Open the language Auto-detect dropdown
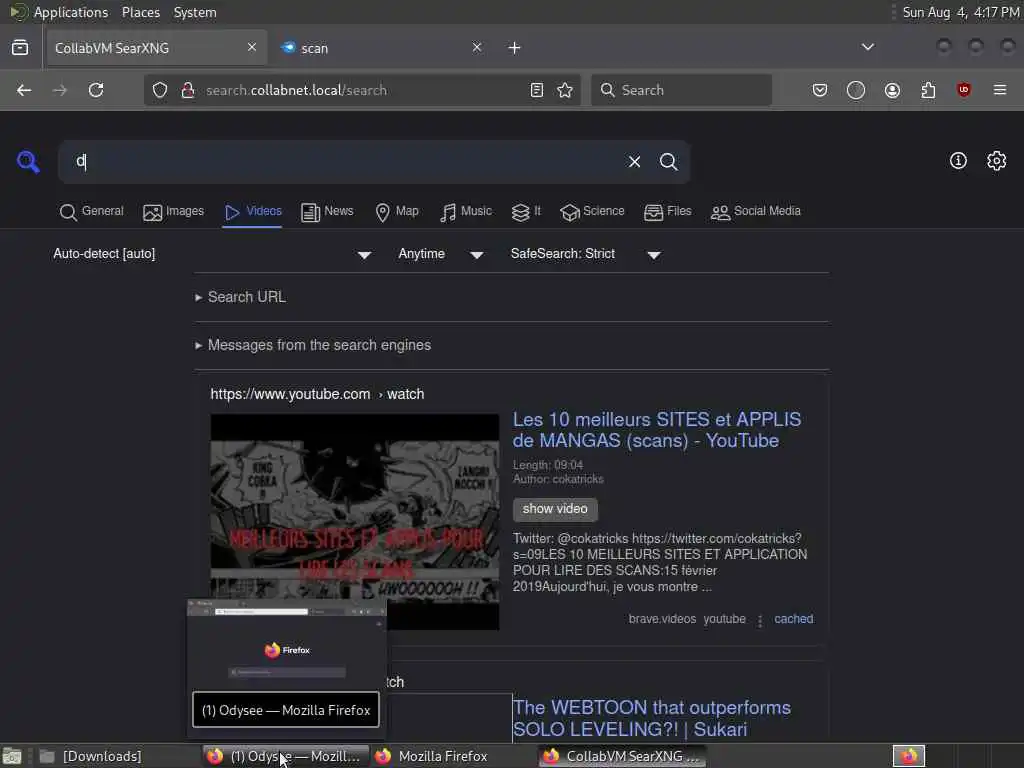 coord(212,254)
